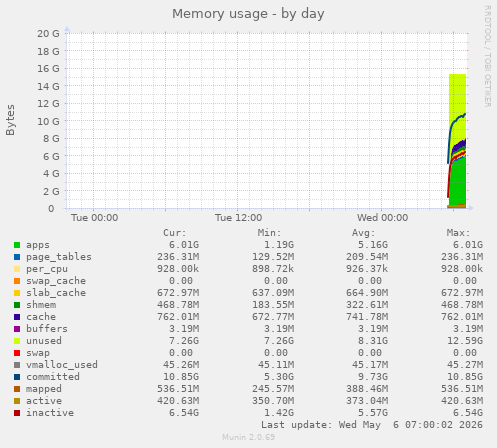Click inactive minimum value 1.42G
497x448 pixels.
(x=279, y=413)
